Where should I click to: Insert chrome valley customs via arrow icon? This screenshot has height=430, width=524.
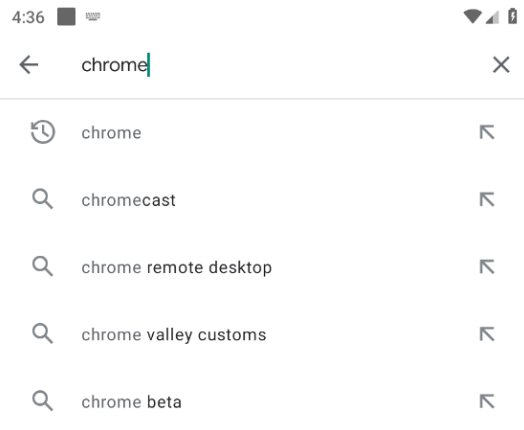tap(487, 334)
